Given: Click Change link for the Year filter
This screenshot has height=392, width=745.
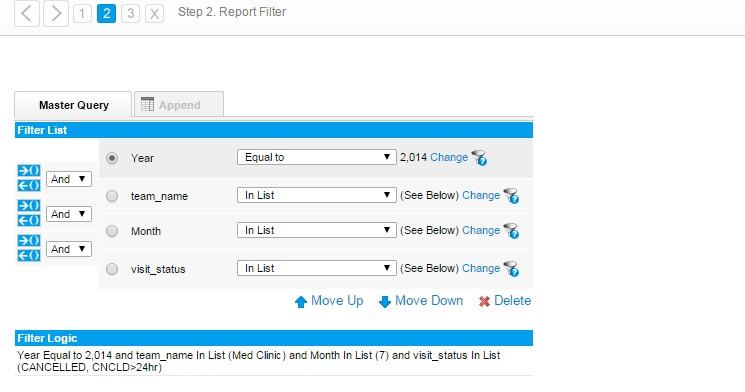Looking at the screenshot, I should click(x=449, y=157).
